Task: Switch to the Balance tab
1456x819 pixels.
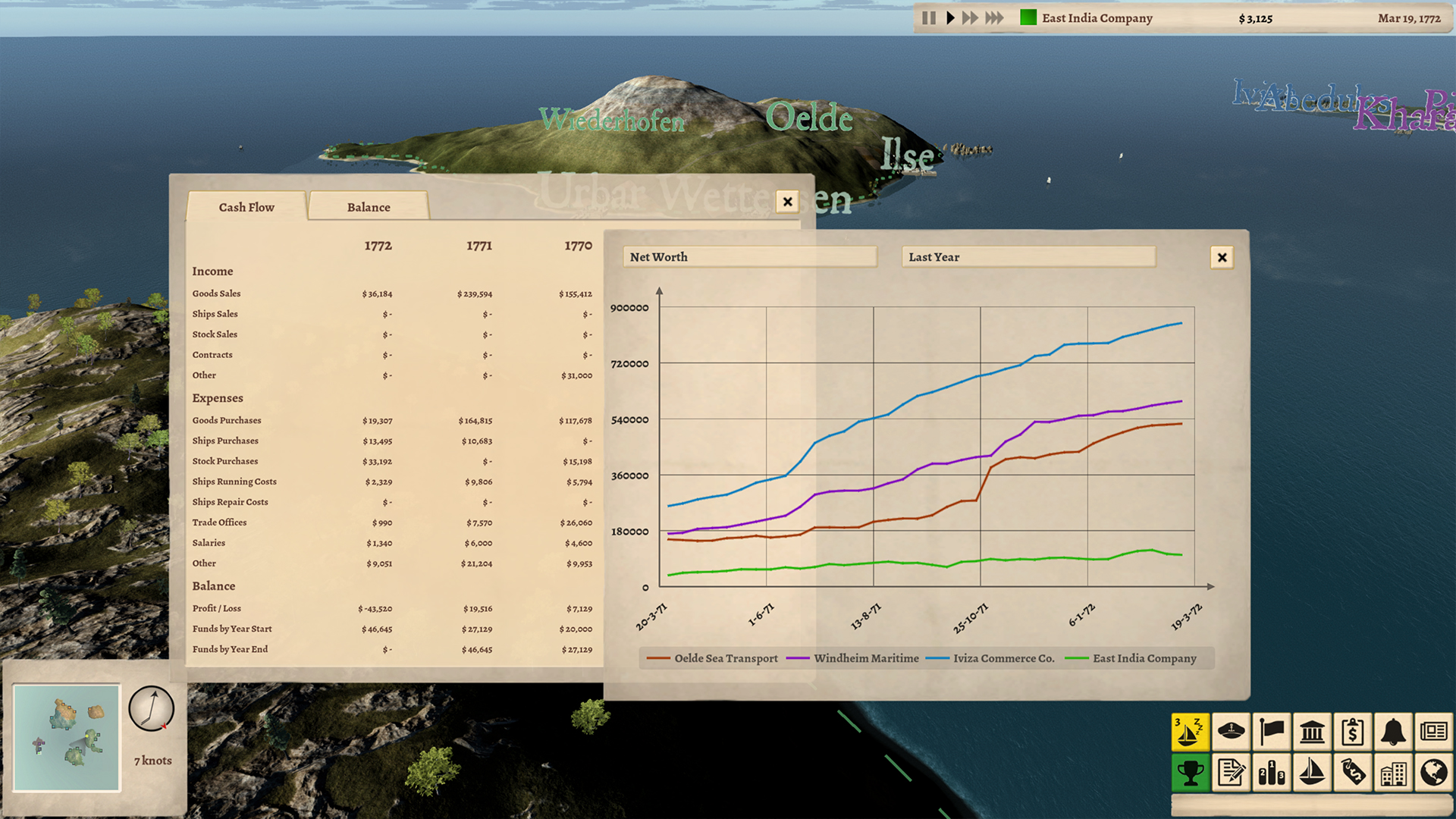Action: point(368,206)
